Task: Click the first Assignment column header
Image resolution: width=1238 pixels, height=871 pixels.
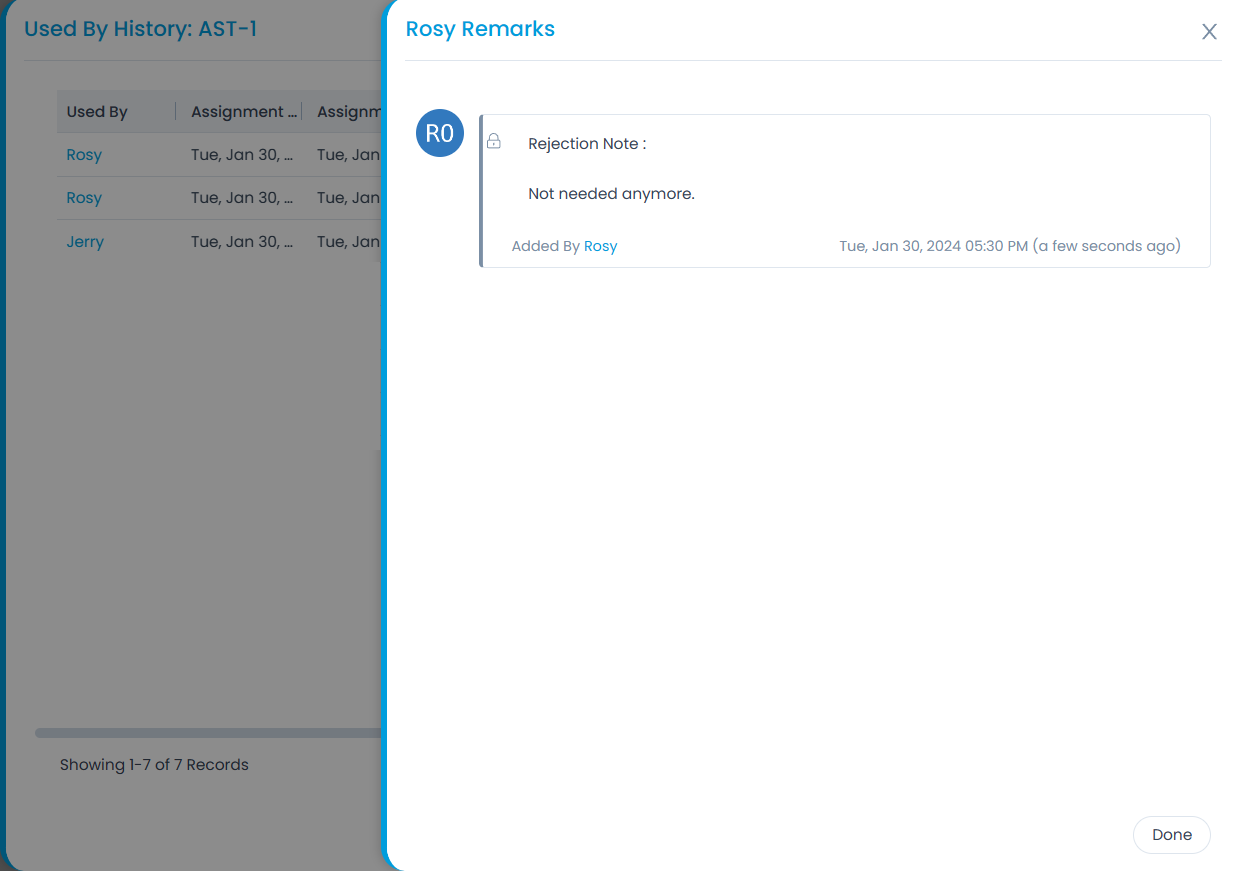Action: point(243,112)
